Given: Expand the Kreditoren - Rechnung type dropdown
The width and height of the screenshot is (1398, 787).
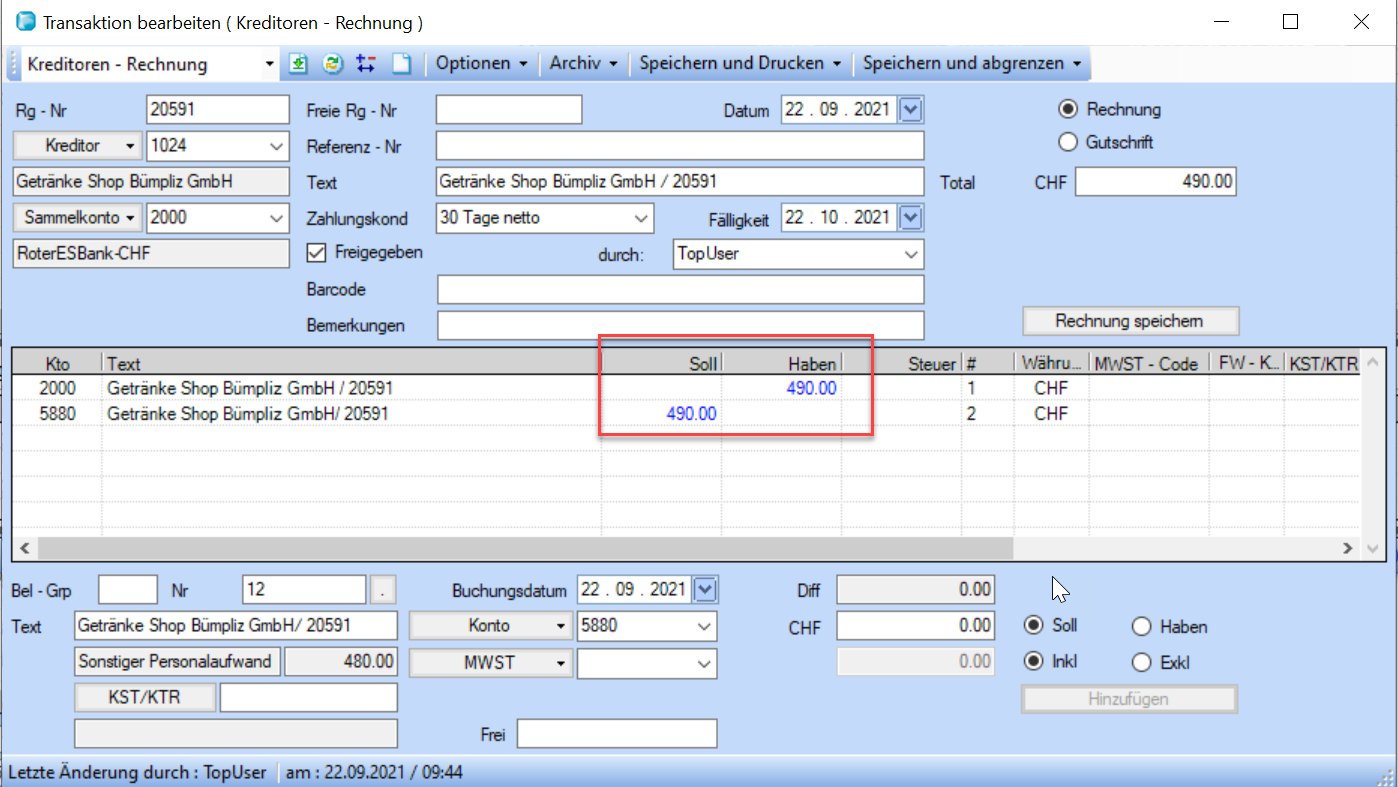Looking at the screenshot, I should 269,64.
